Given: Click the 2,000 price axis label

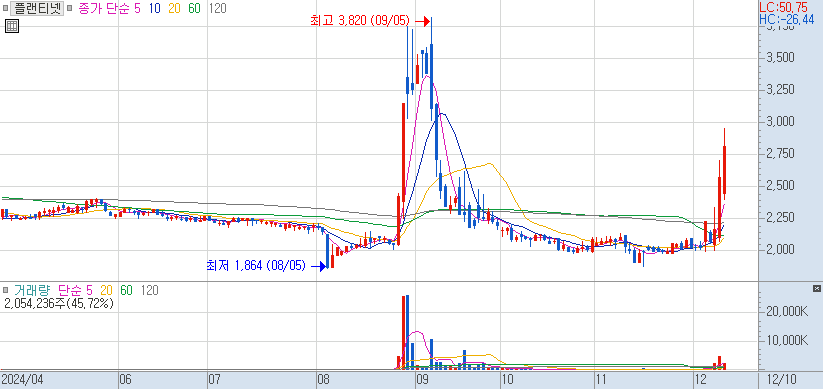Looking at the screenshot, I should [780, 250].
